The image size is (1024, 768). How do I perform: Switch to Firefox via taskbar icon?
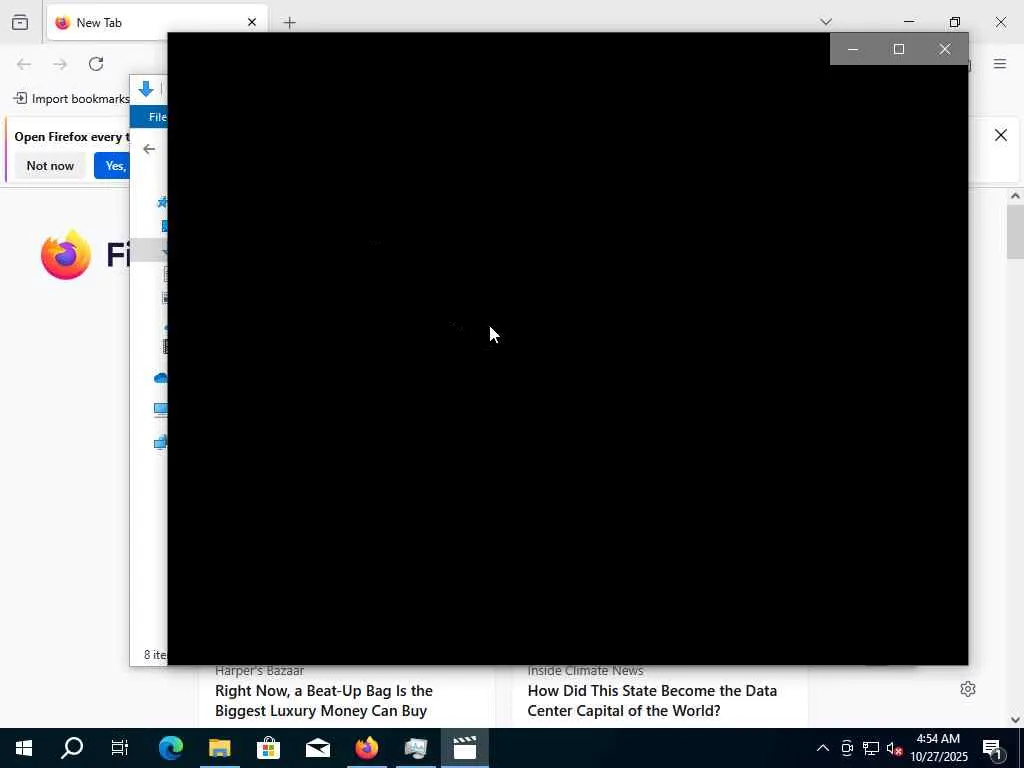[x=366, y=748]
